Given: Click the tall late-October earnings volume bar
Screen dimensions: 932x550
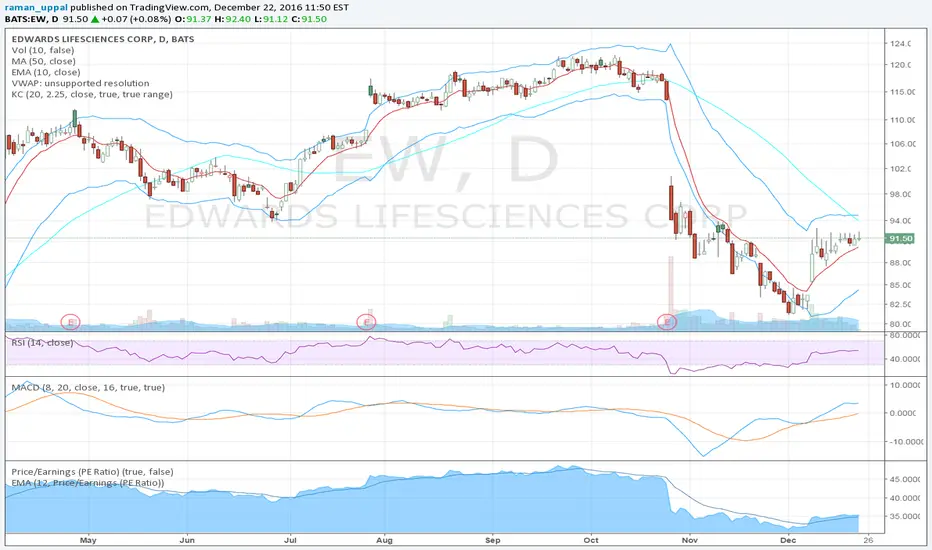Looking at the screenshot, I should (671, 293).
